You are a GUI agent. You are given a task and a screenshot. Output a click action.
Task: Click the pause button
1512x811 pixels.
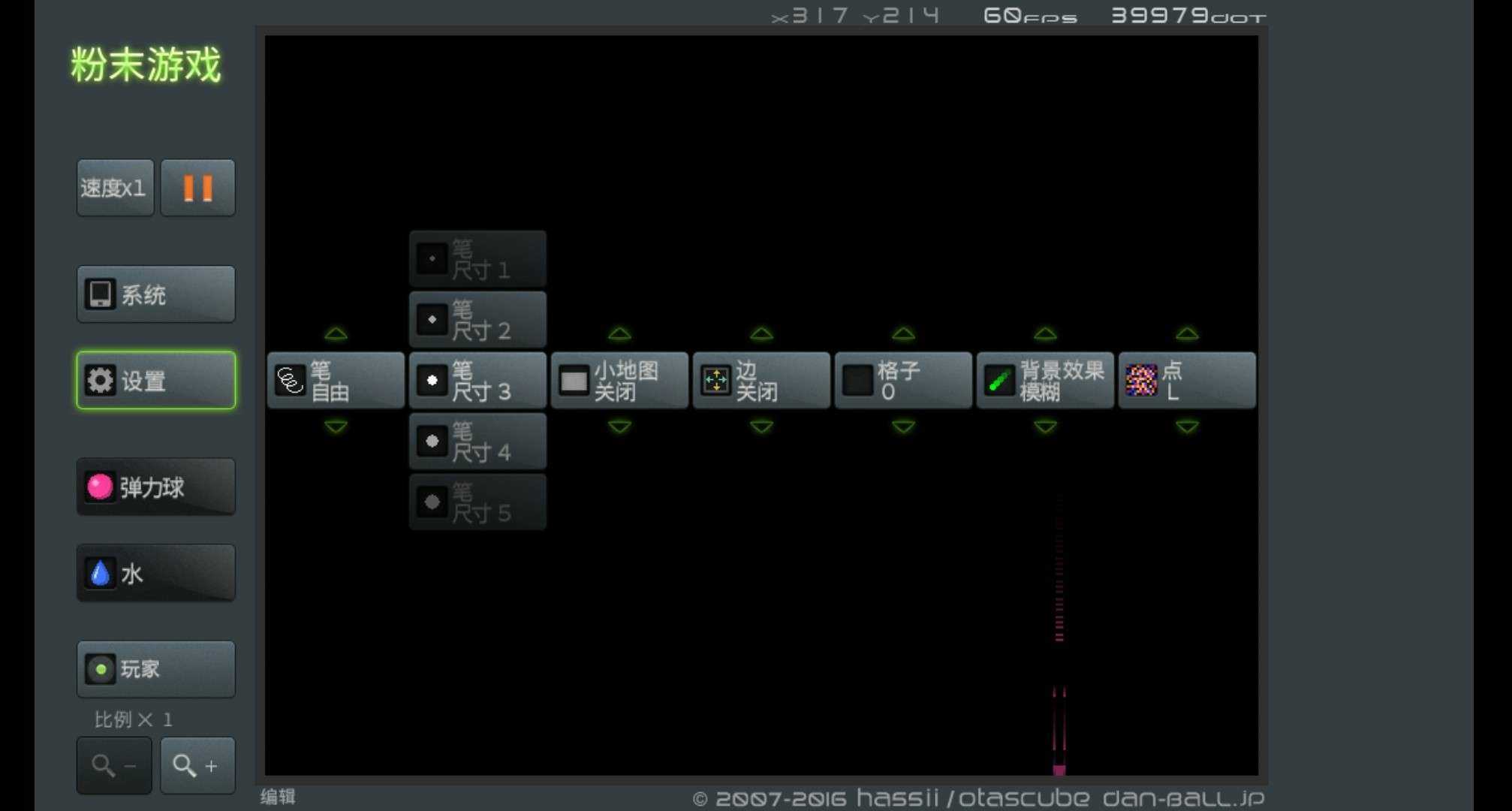(197, 188)
